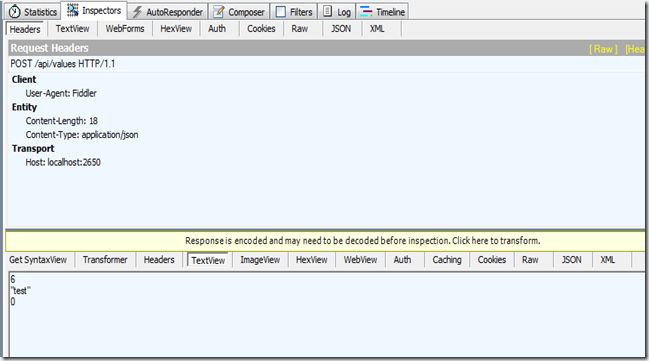Select the Content-Length: 18 header

62,121
